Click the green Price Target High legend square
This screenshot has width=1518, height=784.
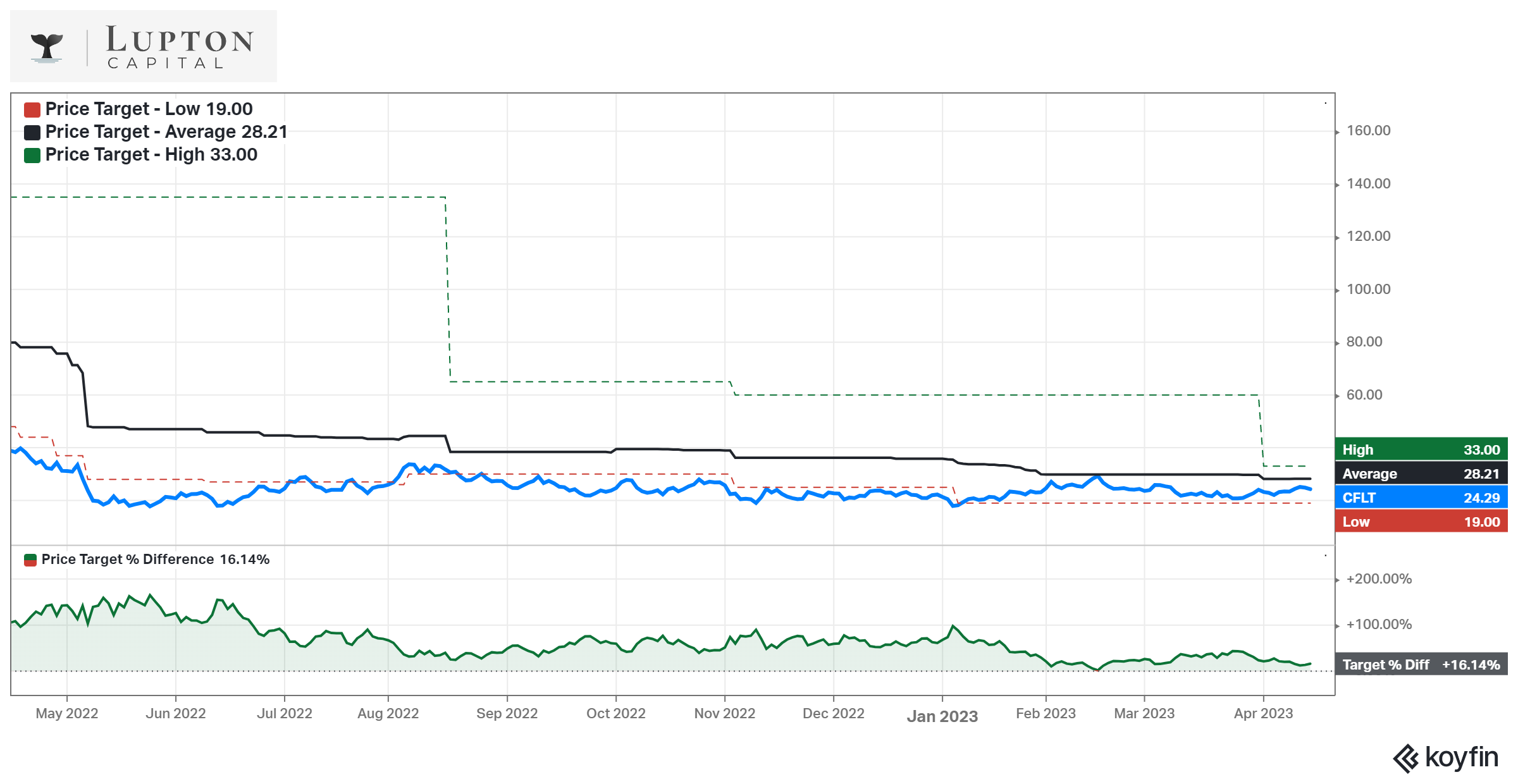[x=32, y=154]
